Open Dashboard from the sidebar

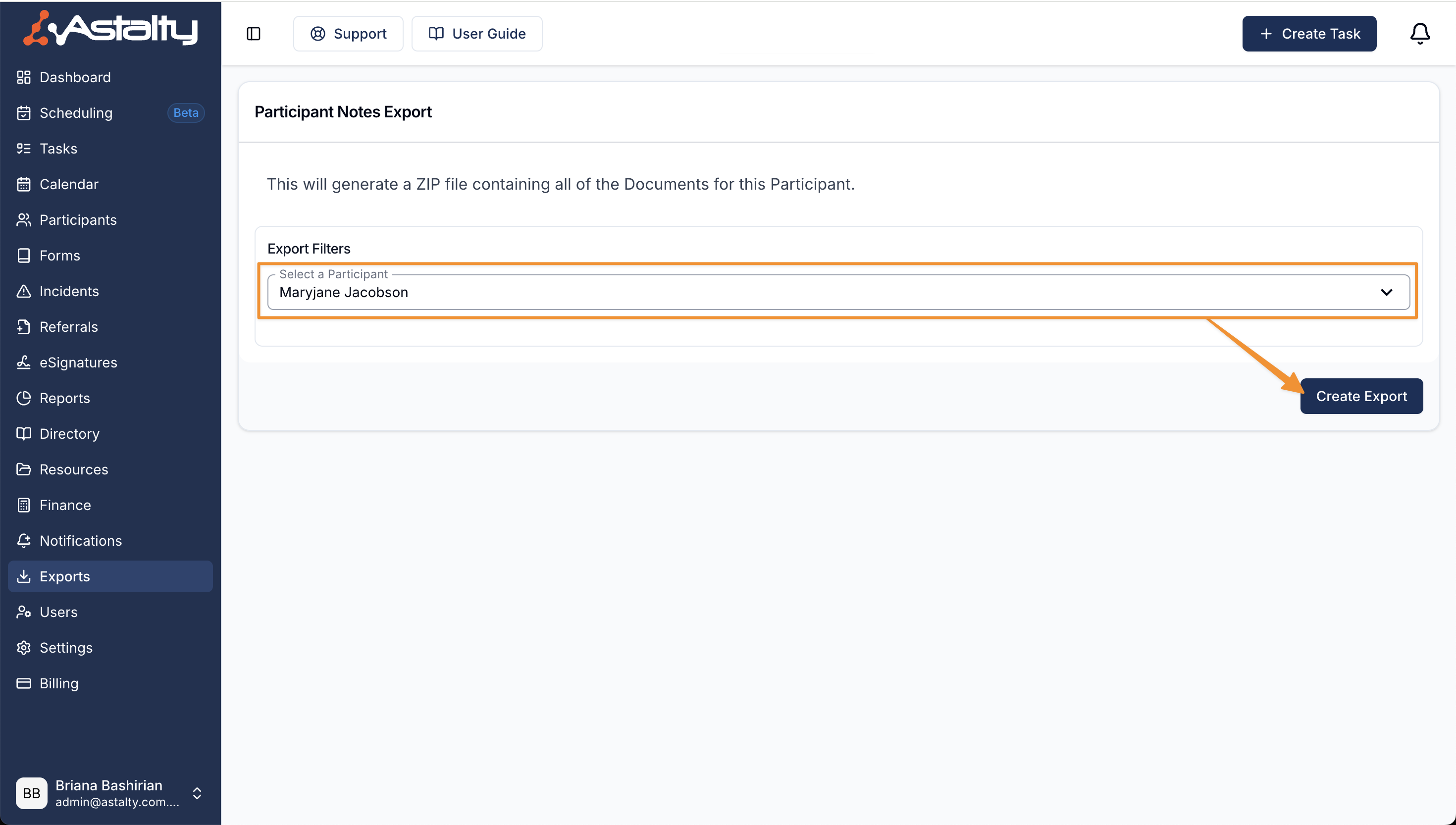[75, 77]
